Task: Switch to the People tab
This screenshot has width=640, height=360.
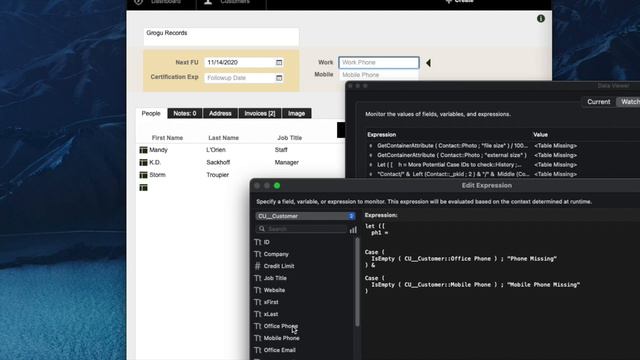Action: [x=151, y=113]
